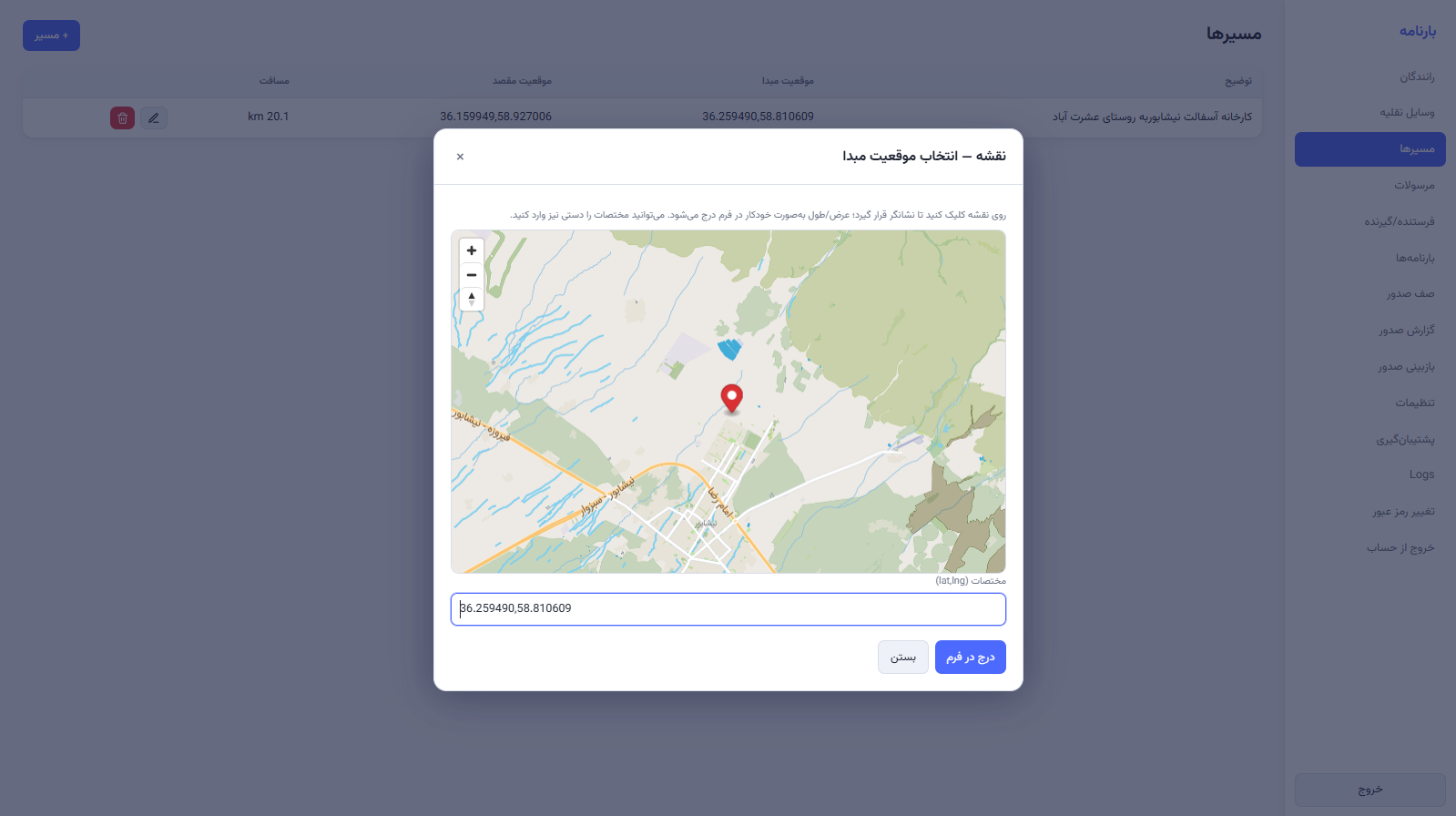Add new route with + مسیر button

[51, 36]
